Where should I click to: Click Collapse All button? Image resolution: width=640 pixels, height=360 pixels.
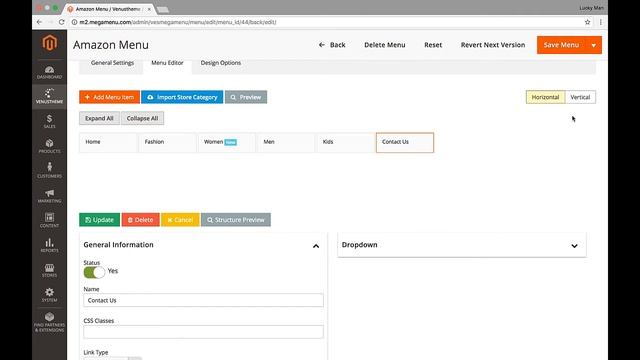pos(142,118)
